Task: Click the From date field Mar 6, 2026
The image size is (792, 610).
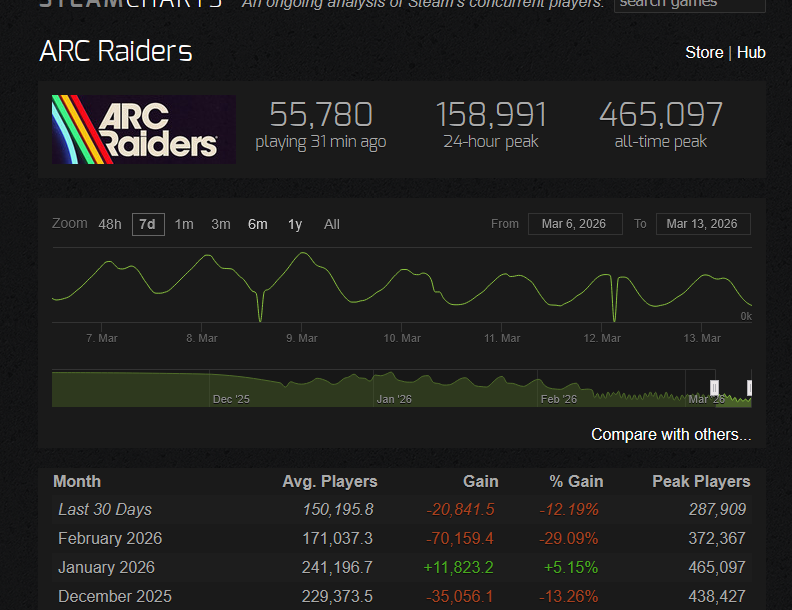Action: [x=575, y=224]
